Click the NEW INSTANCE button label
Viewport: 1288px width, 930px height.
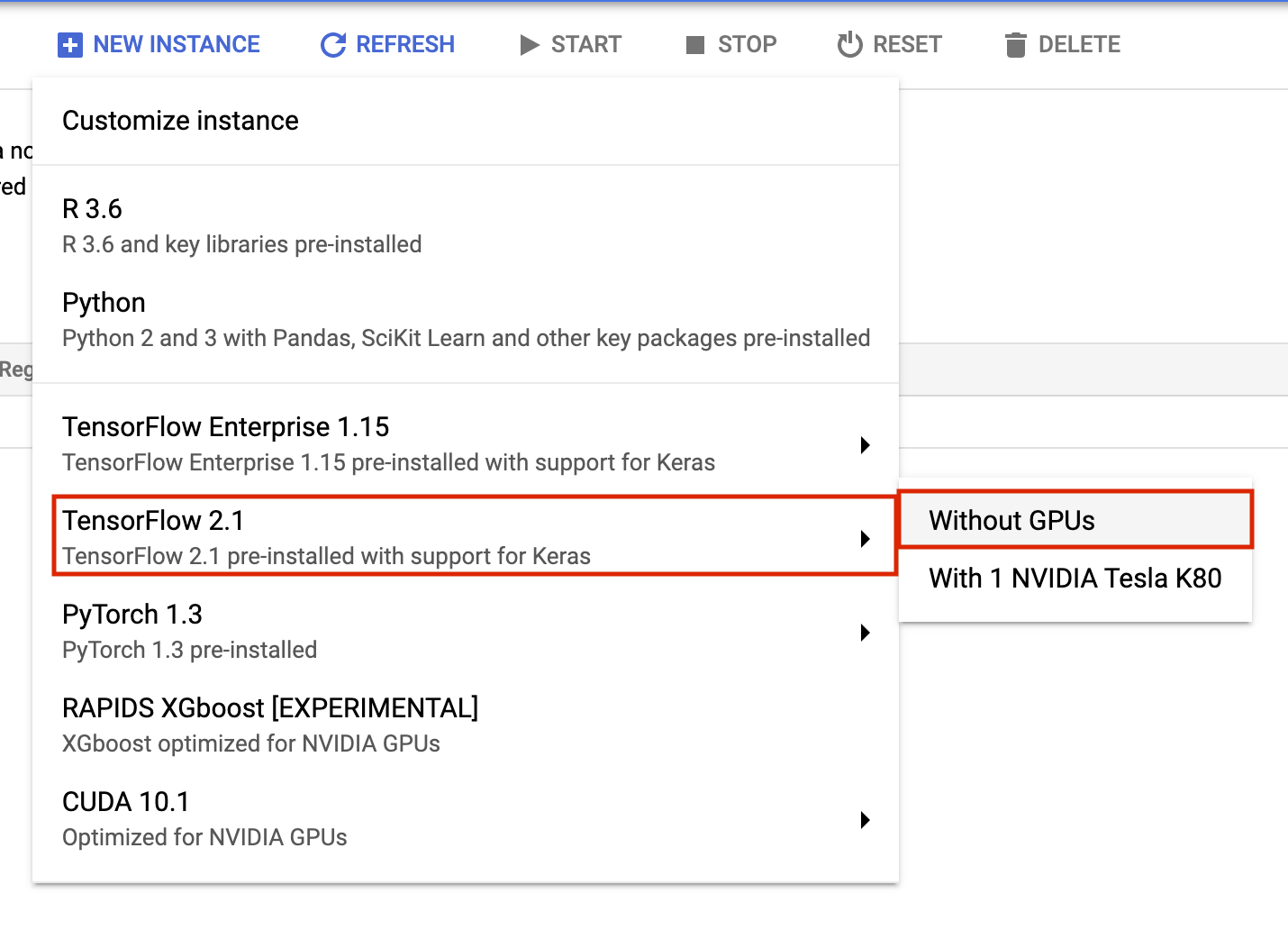[x=177, y=44]
